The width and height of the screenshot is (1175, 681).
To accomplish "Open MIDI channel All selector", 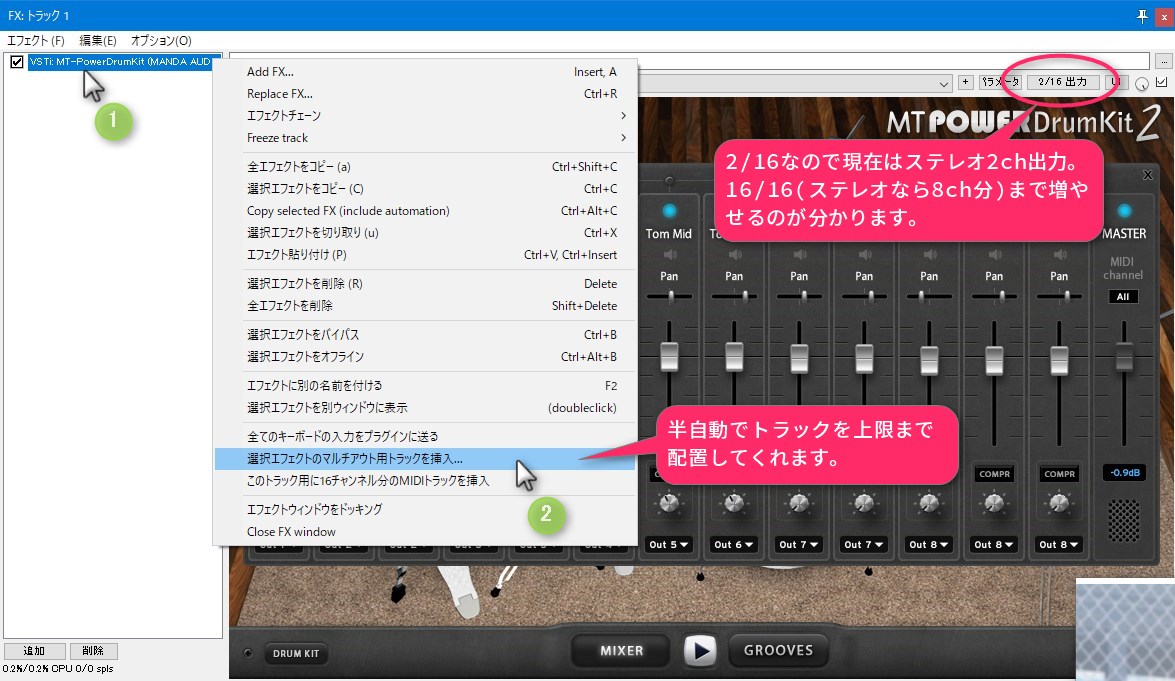I will coord(1123,297).
